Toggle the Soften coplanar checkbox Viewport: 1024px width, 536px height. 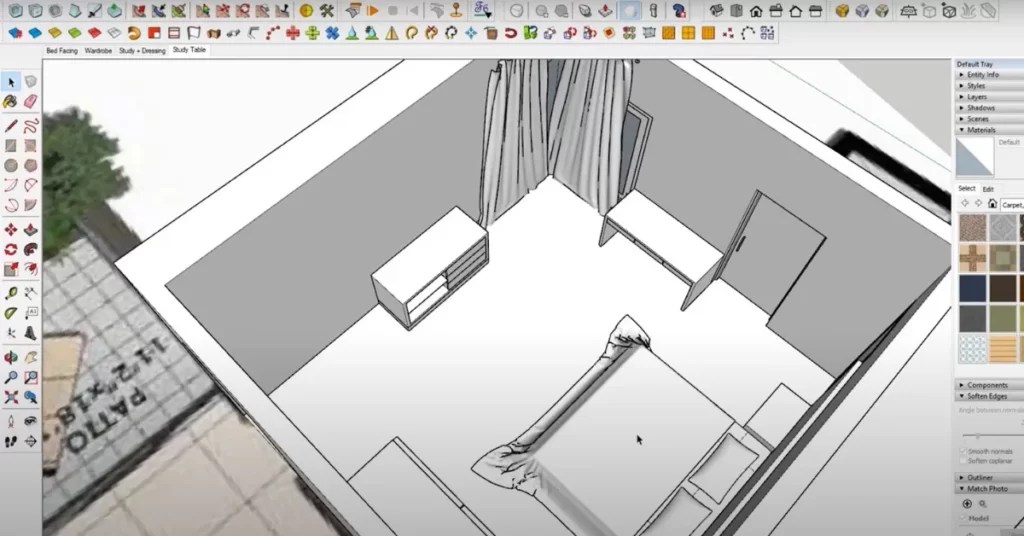(x=963, y=461)
